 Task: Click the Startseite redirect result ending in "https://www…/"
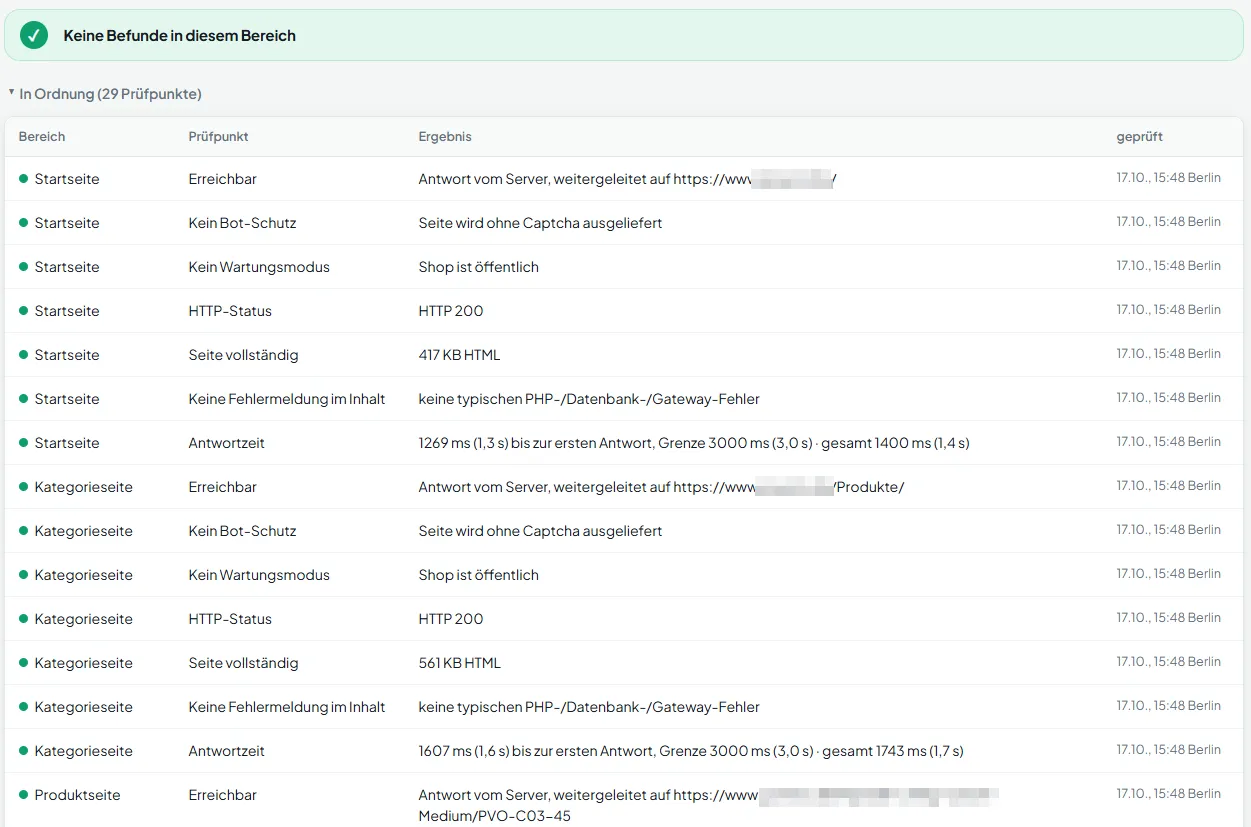tap(627, 179)
